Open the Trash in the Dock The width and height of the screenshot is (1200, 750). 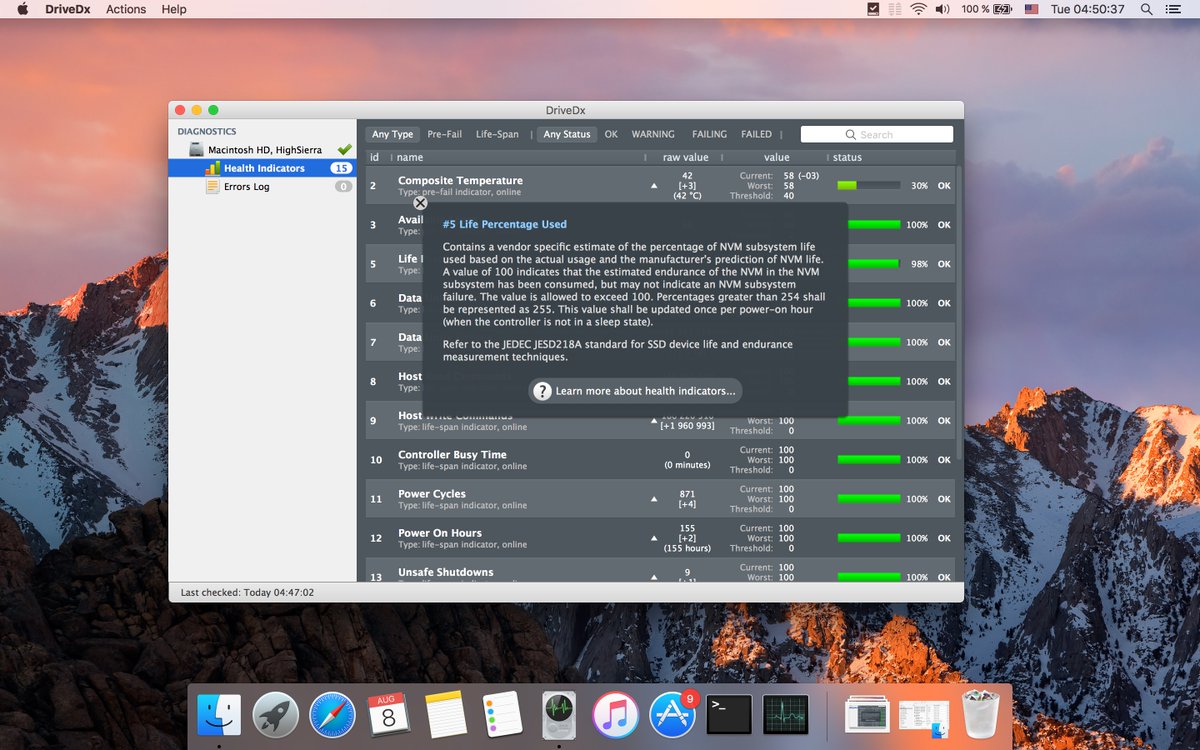(980, 715)
